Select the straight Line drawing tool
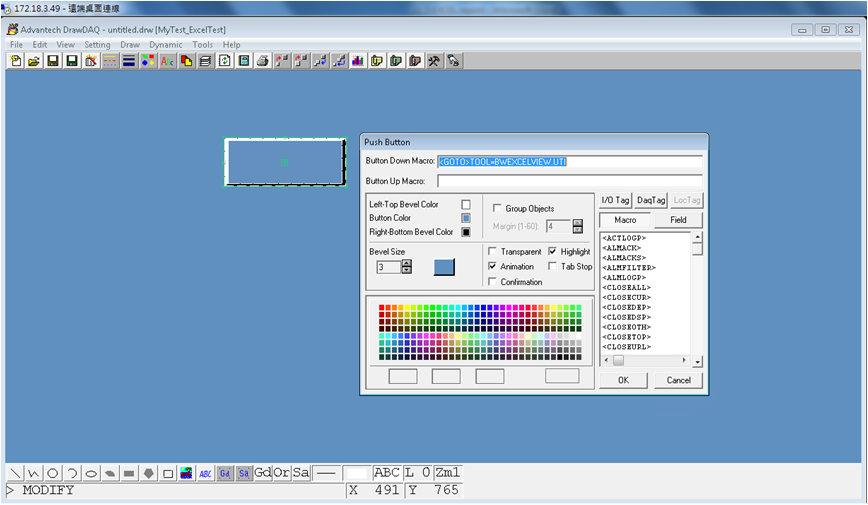The height and width of the screenshot is (505, 868). 15,473
